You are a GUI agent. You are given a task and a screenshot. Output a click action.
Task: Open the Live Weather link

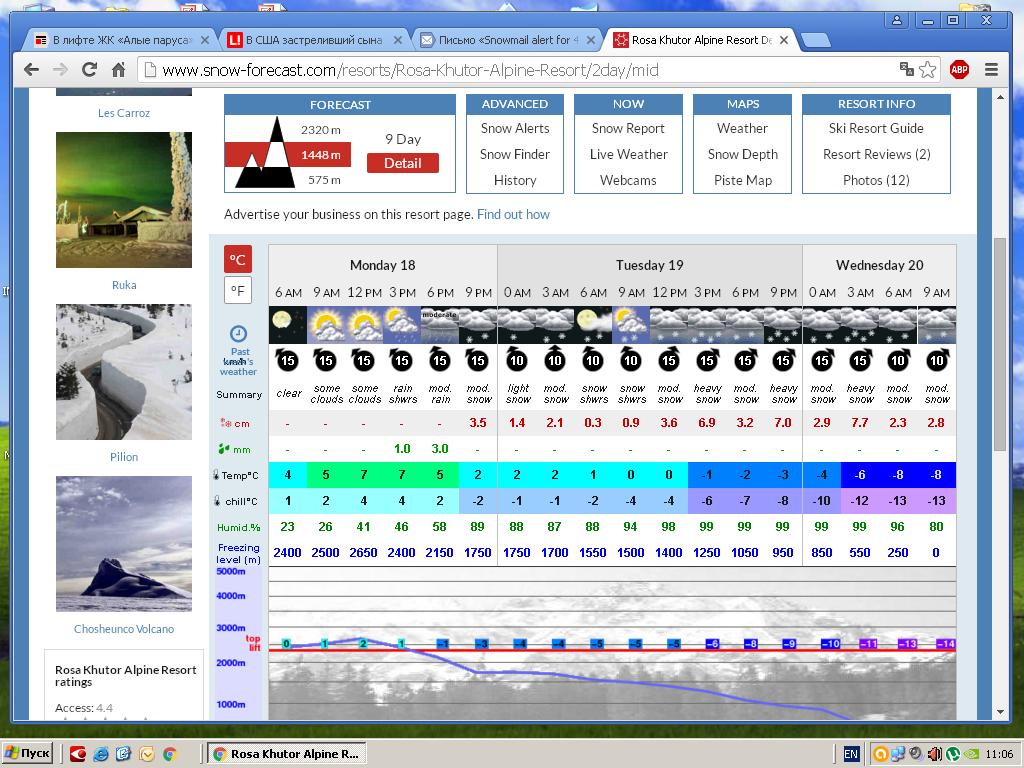628,154
